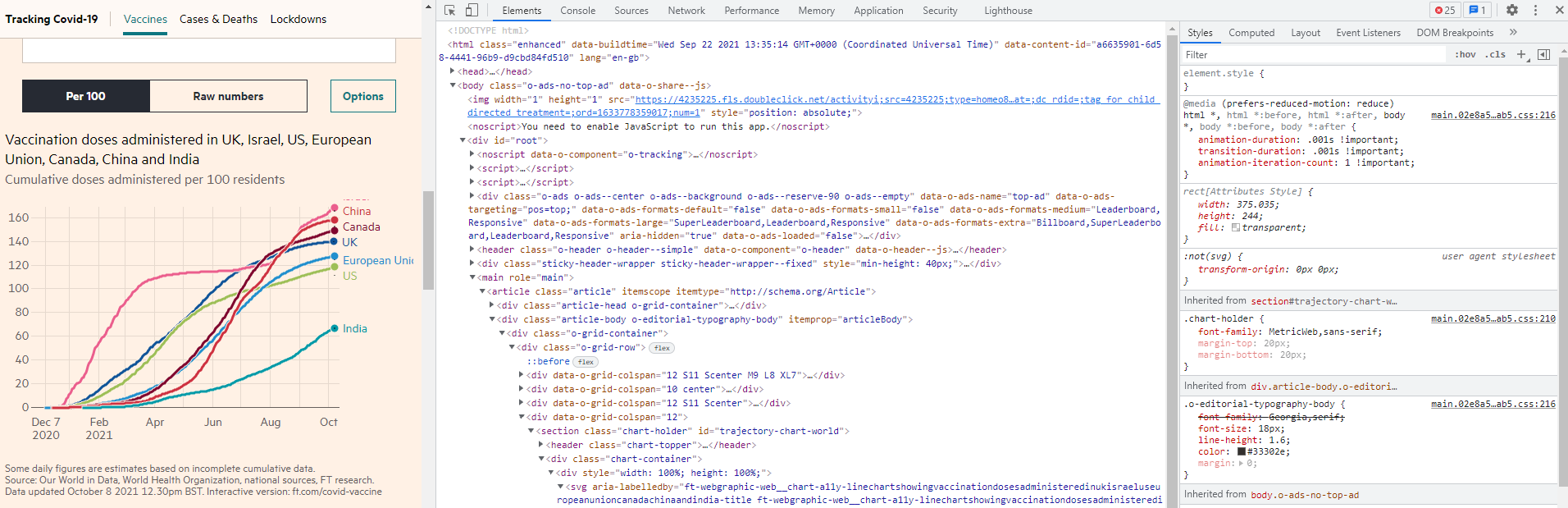
Task: Open main.css:216 link in media rule
Action: [x=1493, y=116]
